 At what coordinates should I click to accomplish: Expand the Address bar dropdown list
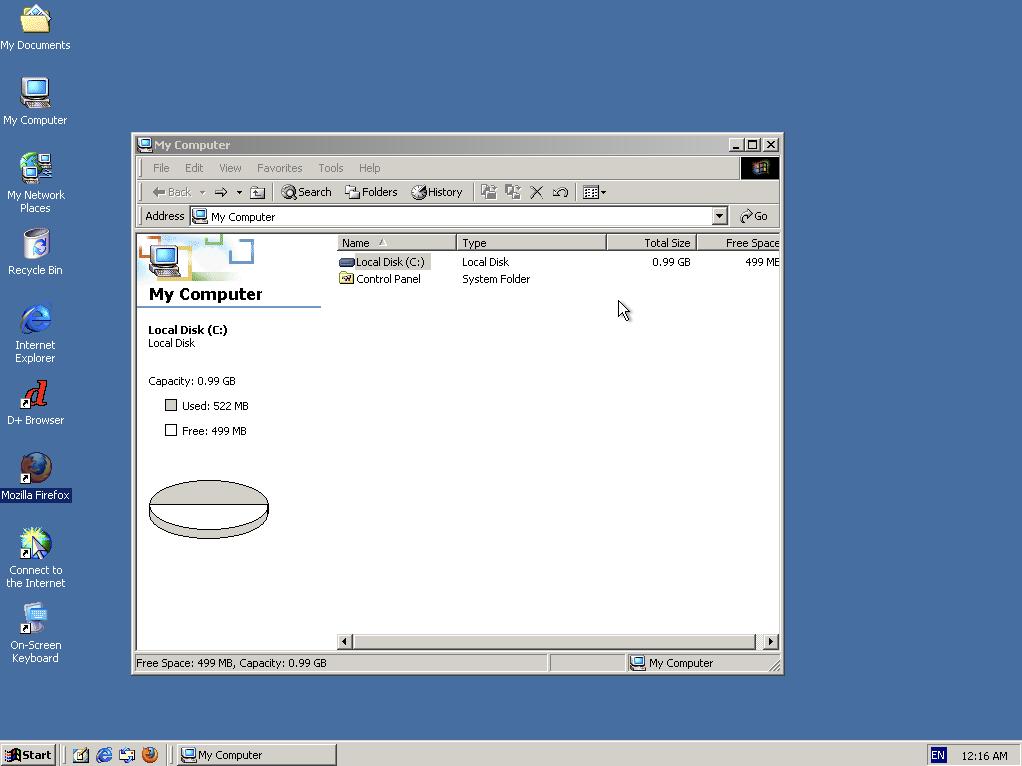[x=719, y=216]
